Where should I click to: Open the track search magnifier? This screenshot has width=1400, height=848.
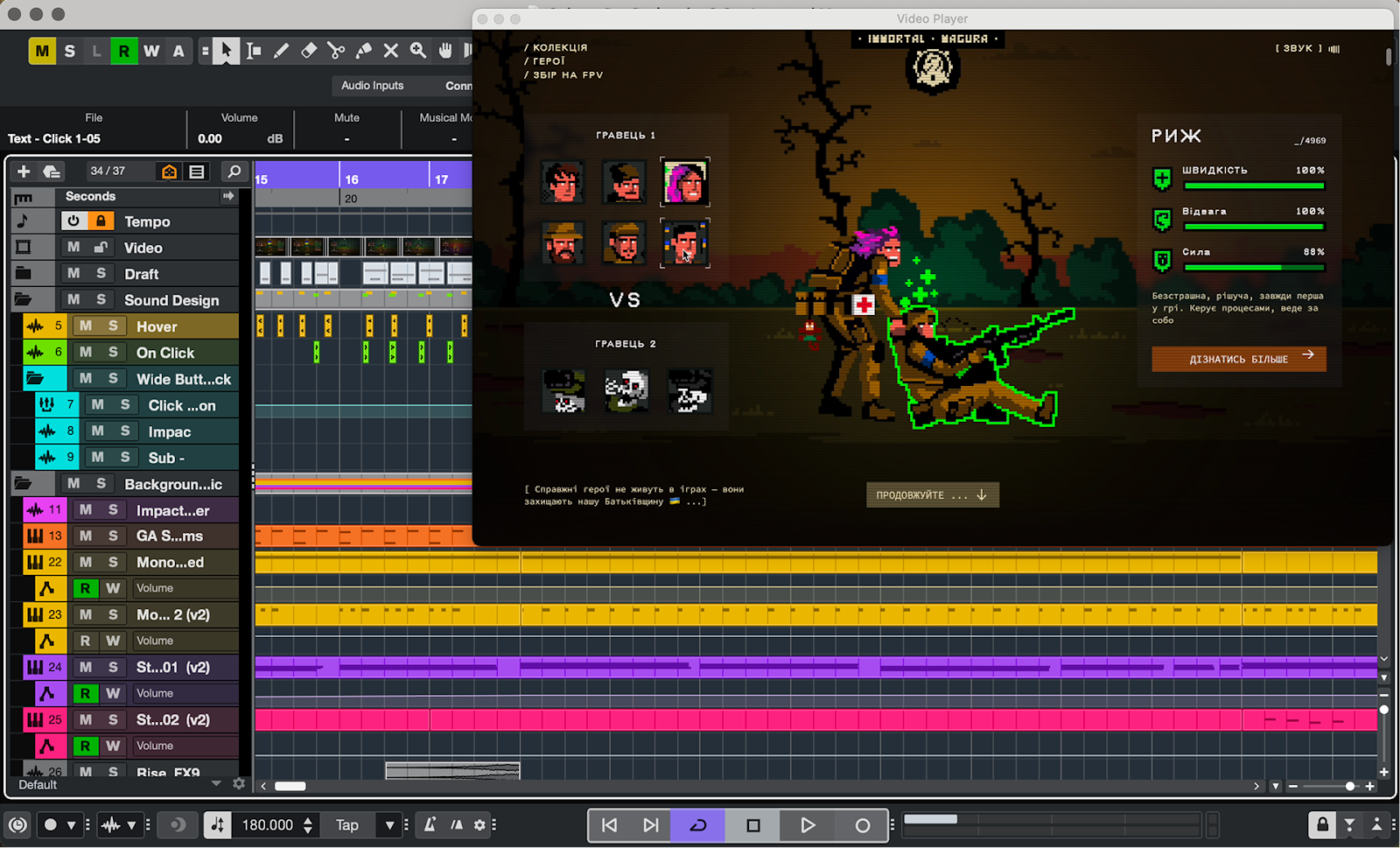pyautogui.click(x=234, y=172)
